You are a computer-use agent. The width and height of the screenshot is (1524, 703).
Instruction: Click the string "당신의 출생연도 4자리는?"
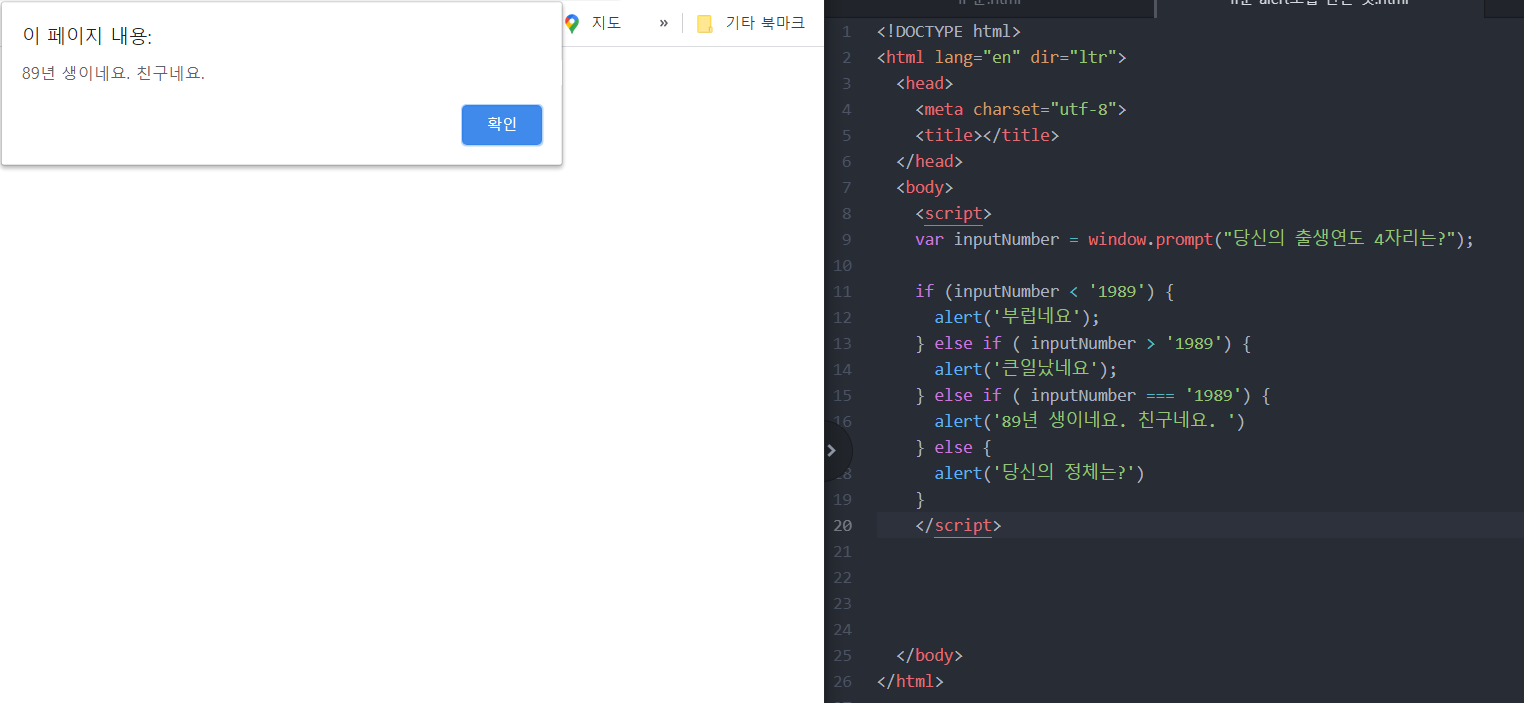click(1339, 239)
